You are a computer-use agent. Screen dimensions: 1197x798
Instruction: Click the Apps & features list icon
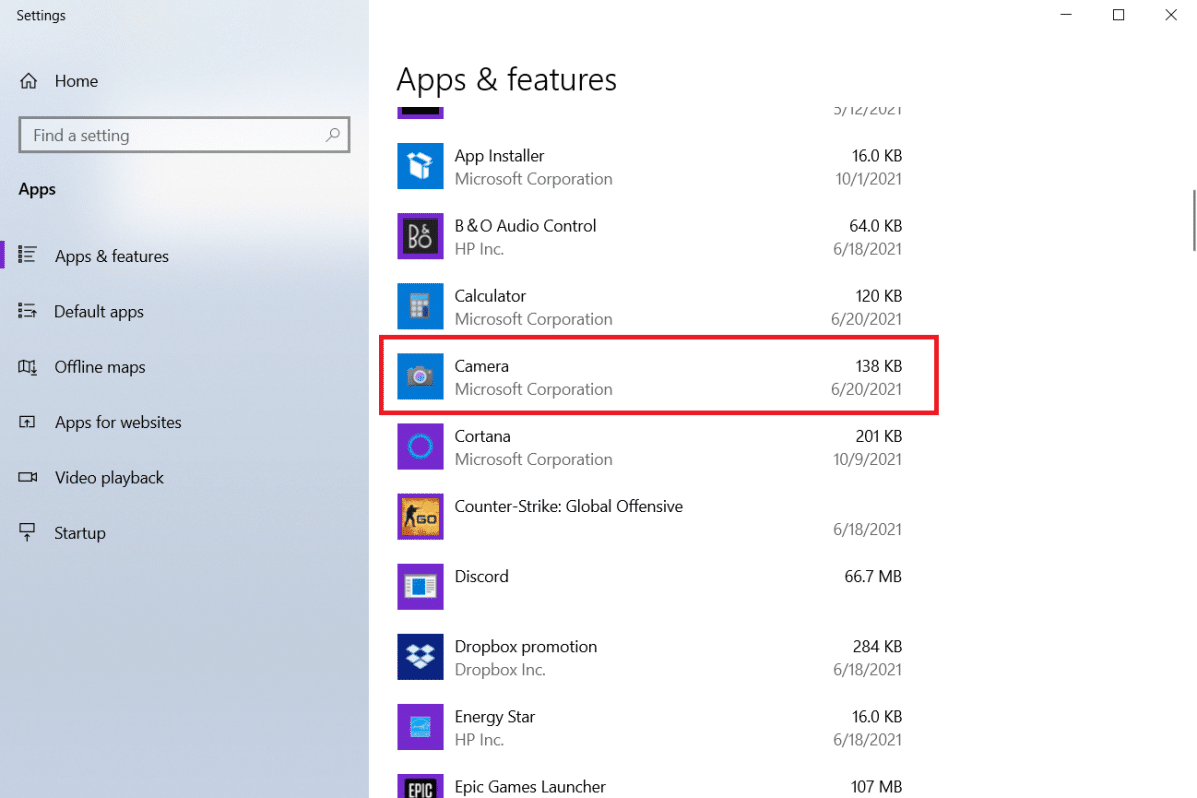(x=27, y=255)
